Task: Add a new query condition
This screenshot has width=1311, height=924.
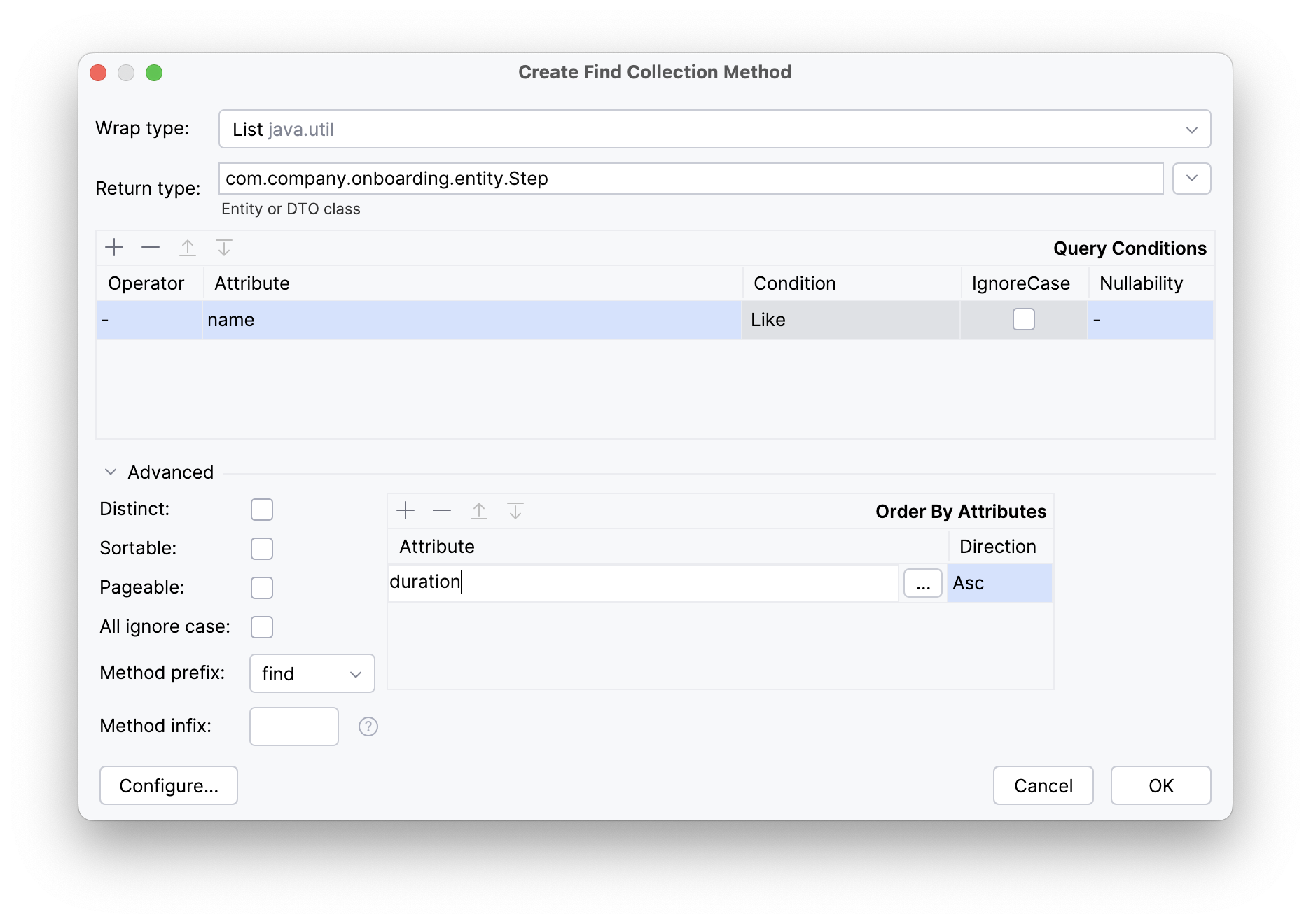Action: 114,247
